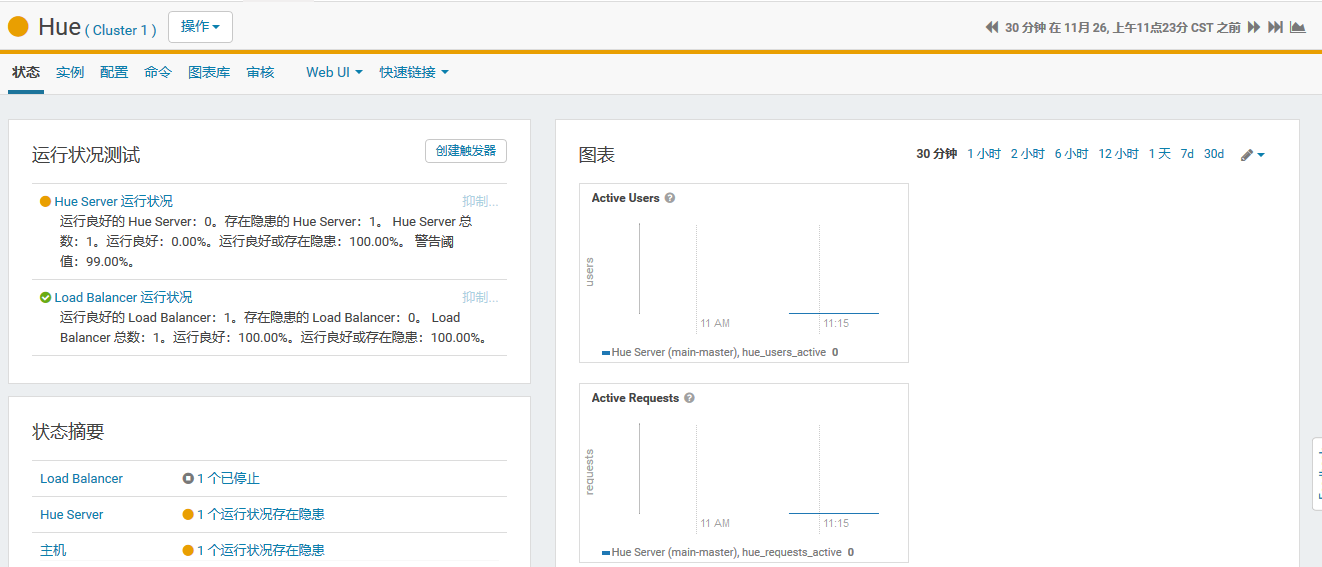Click orange dot in 主机 summary row

tap(188, 550)
